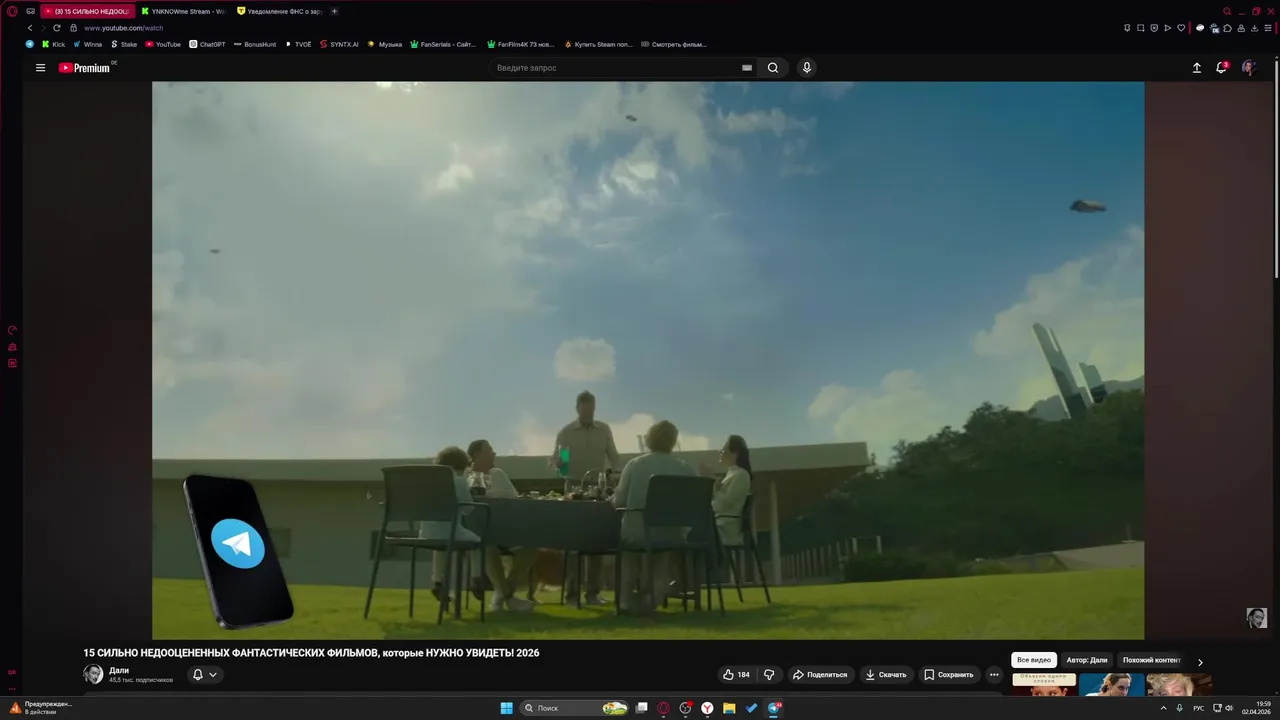Open a new browser tab
The image size is (1280, 720).
pyautogui.click(x=334, y=11)
